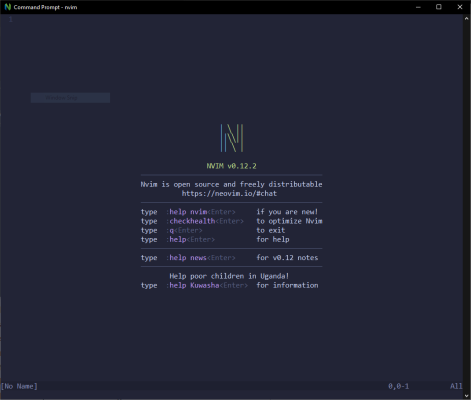Close the Command Prompt nvim window
471x400 pixels.
460,7
